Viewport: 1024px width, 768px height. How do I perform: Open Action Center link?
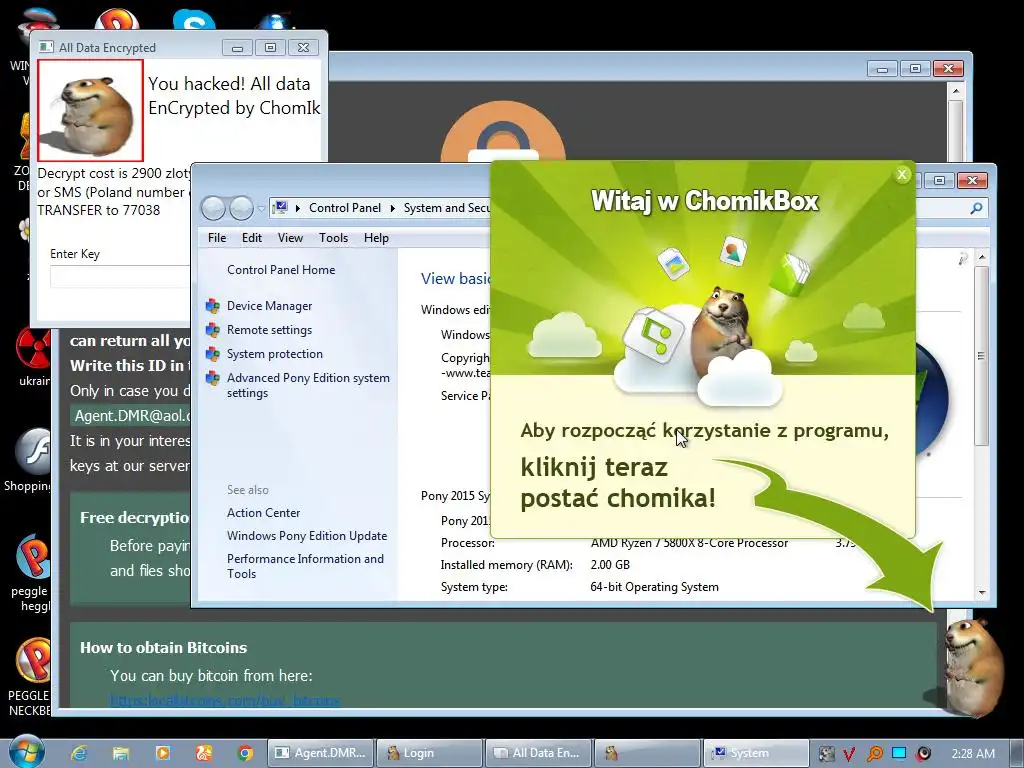click(x=263, y=513)
